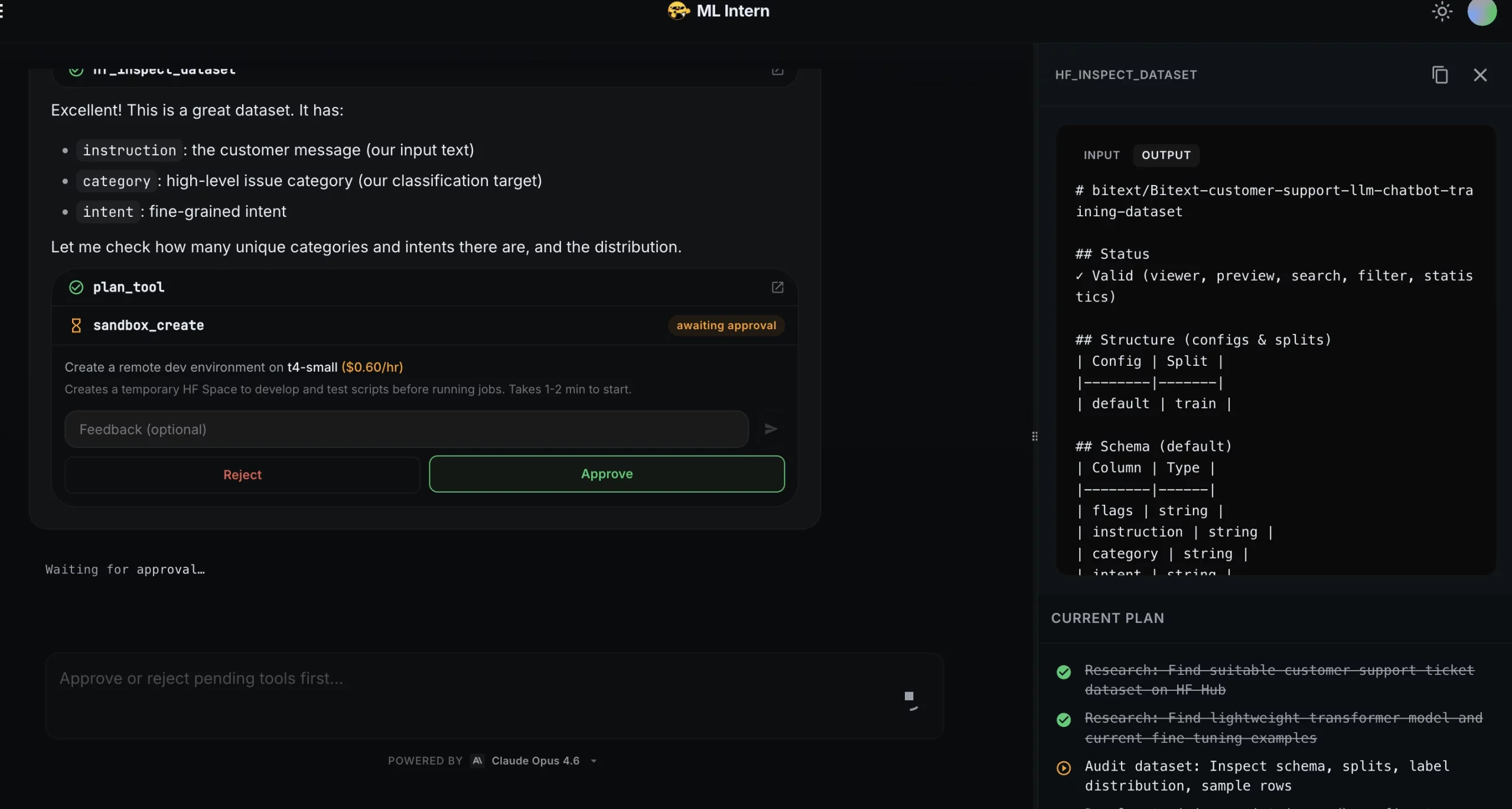Approve the sandbox_create request
This screenshot has width=1512, height=809.
pos(607,474)
